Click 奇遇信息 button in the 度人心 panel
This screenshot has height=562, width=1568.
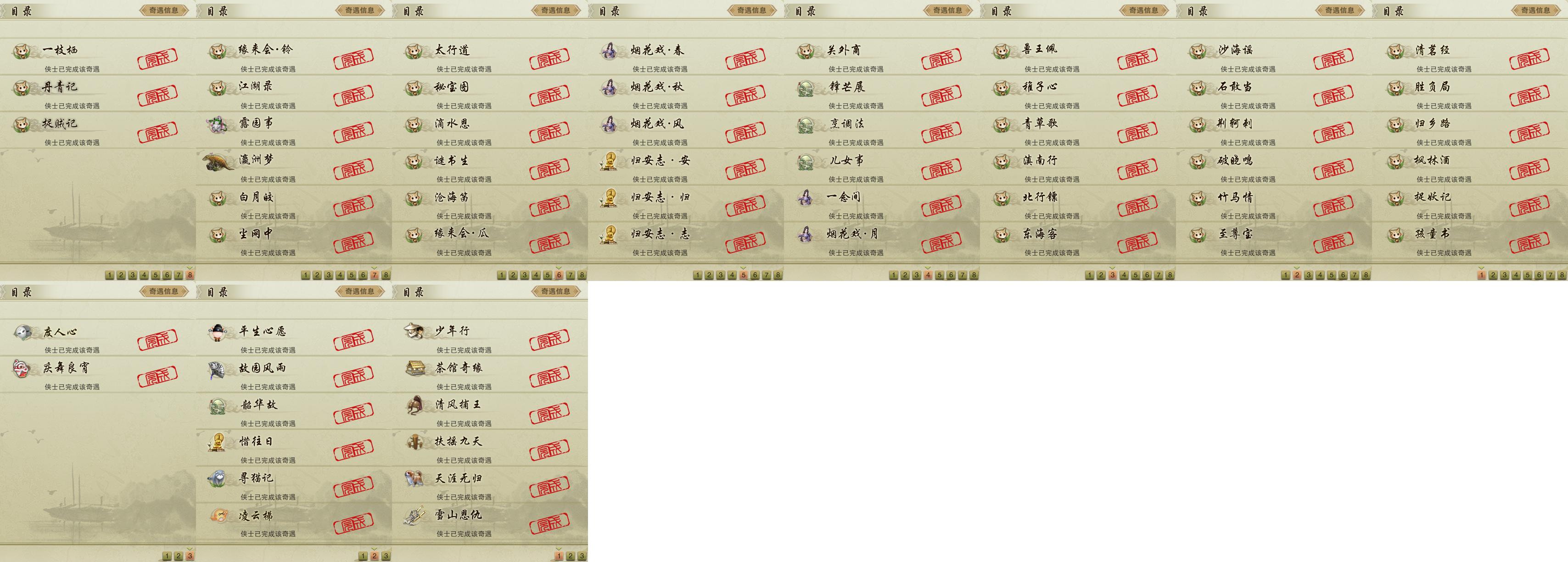(x=164, y=291)
